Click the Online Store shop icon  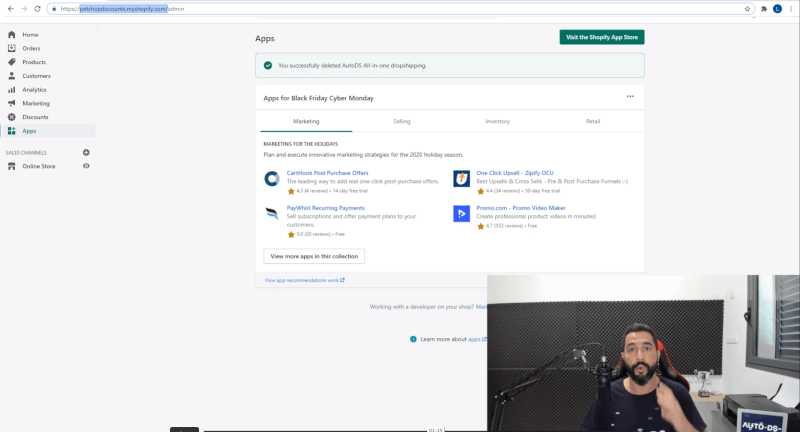point(12,166)
